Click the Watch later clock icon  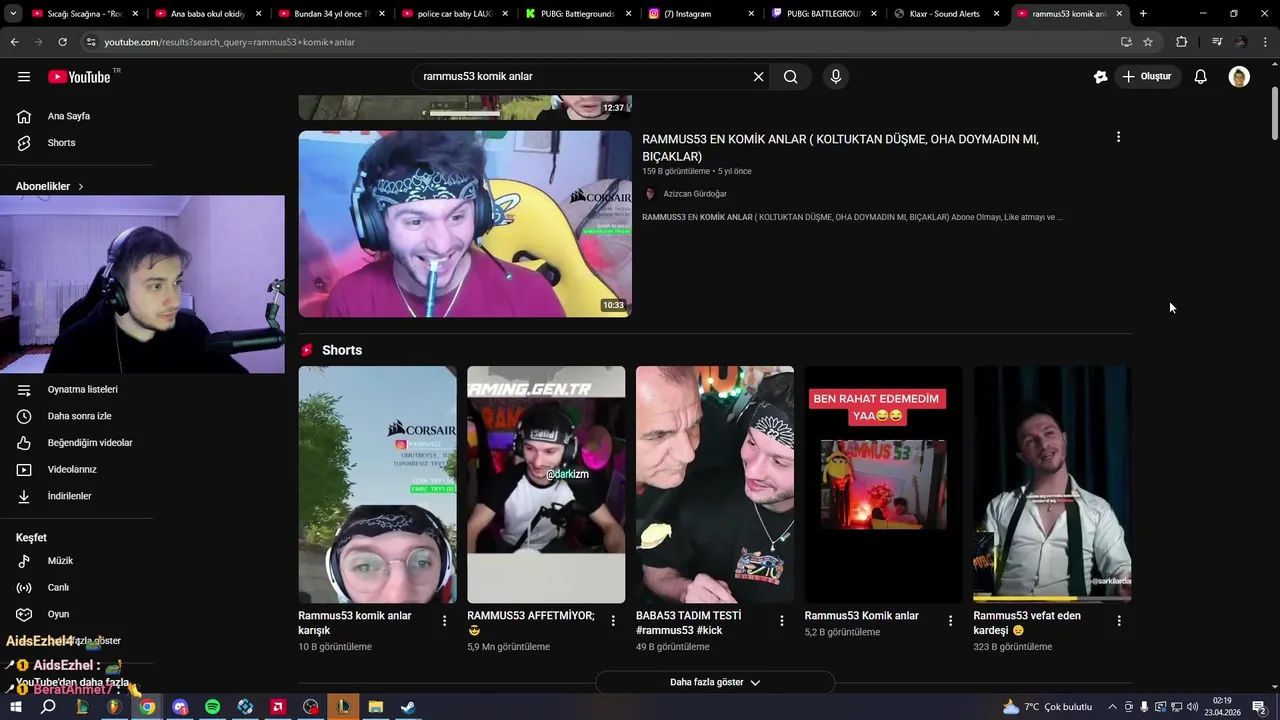pos(24,416)
